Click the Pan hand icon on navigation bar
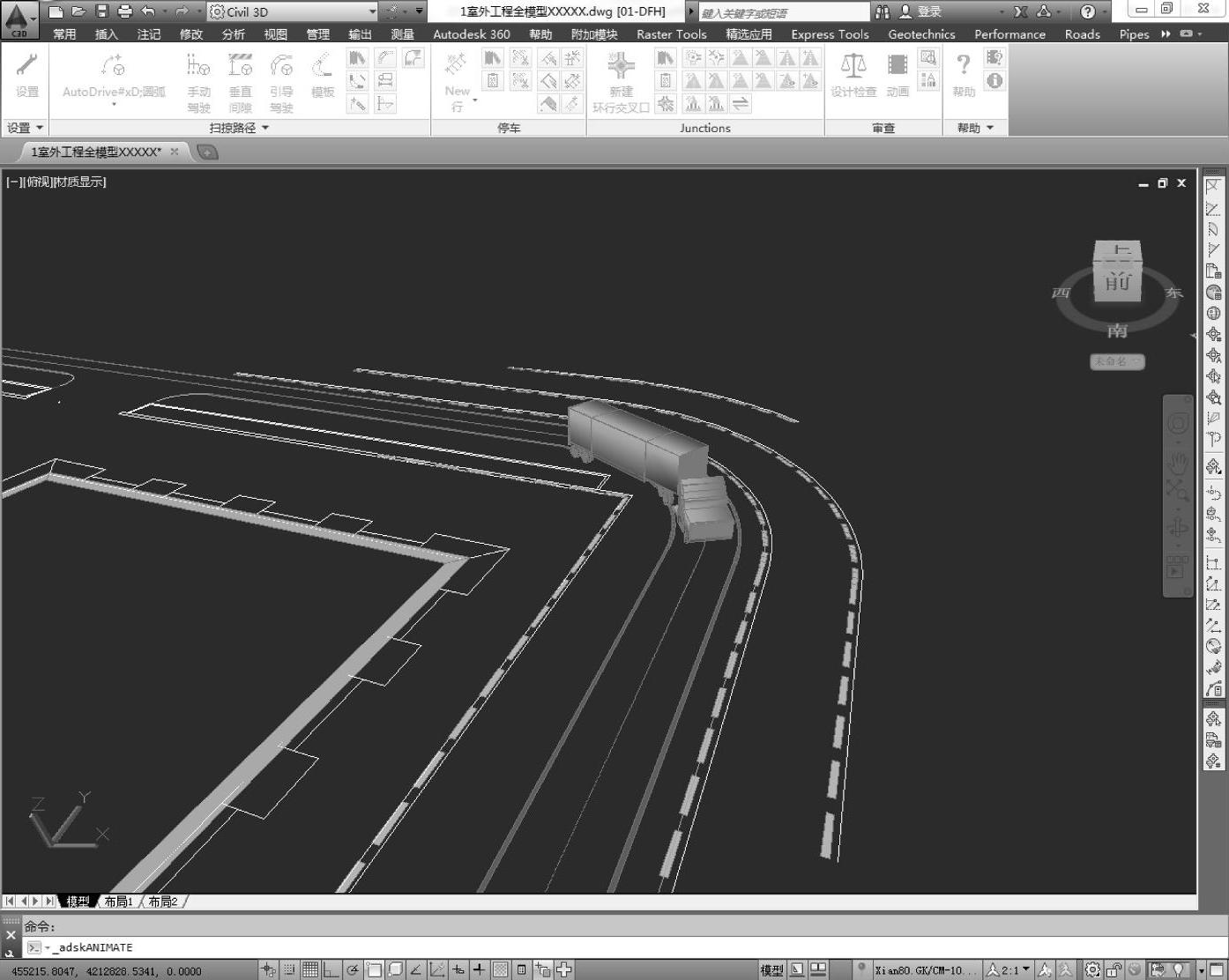Viewport: 1229px width, 980px height. (1178, 462)
